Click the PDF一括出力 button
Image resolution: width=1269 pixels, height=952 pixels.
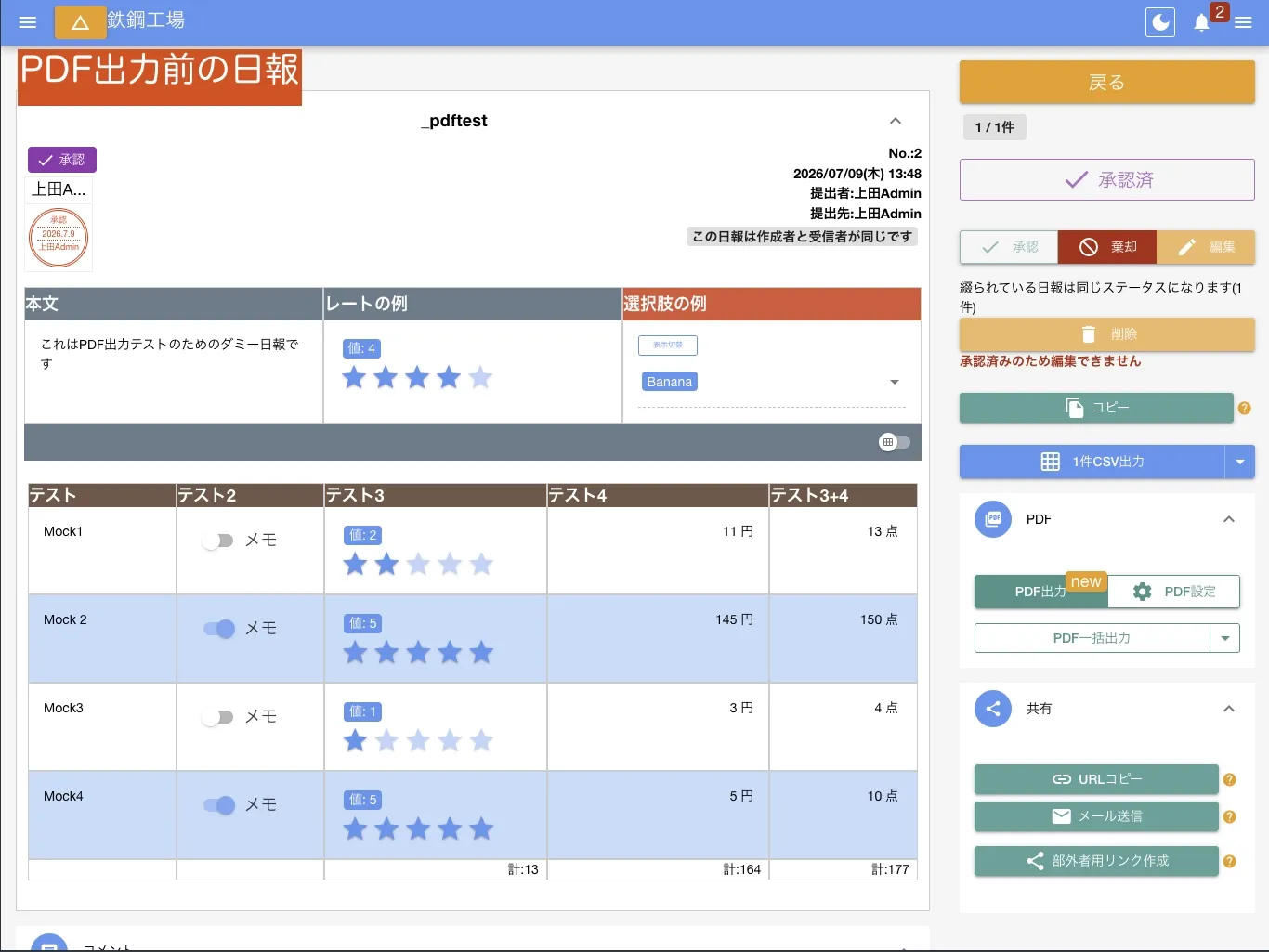click(1092, 638)
